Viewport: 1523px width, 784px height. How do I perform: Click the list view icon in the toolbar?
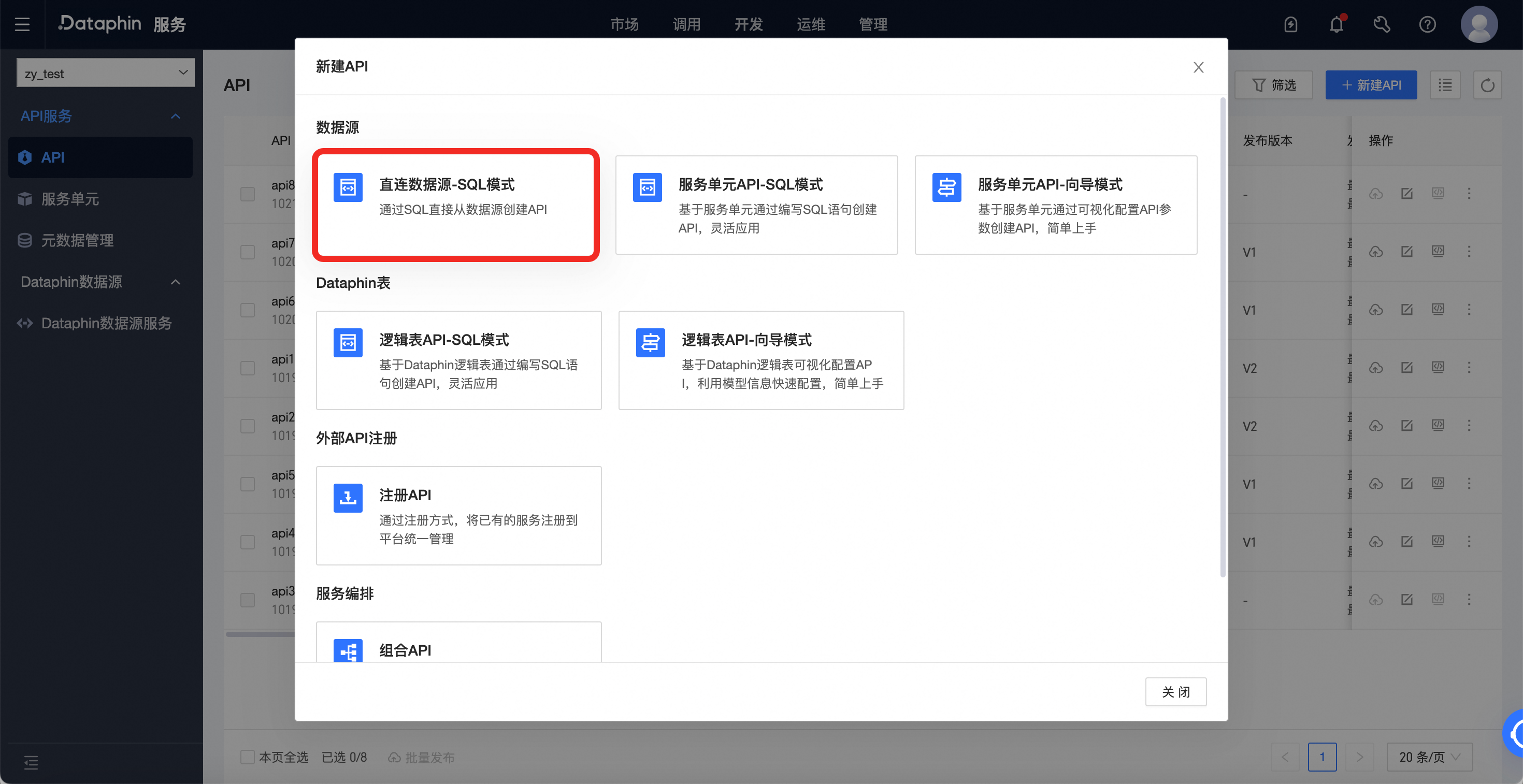tap(1445, 85)
